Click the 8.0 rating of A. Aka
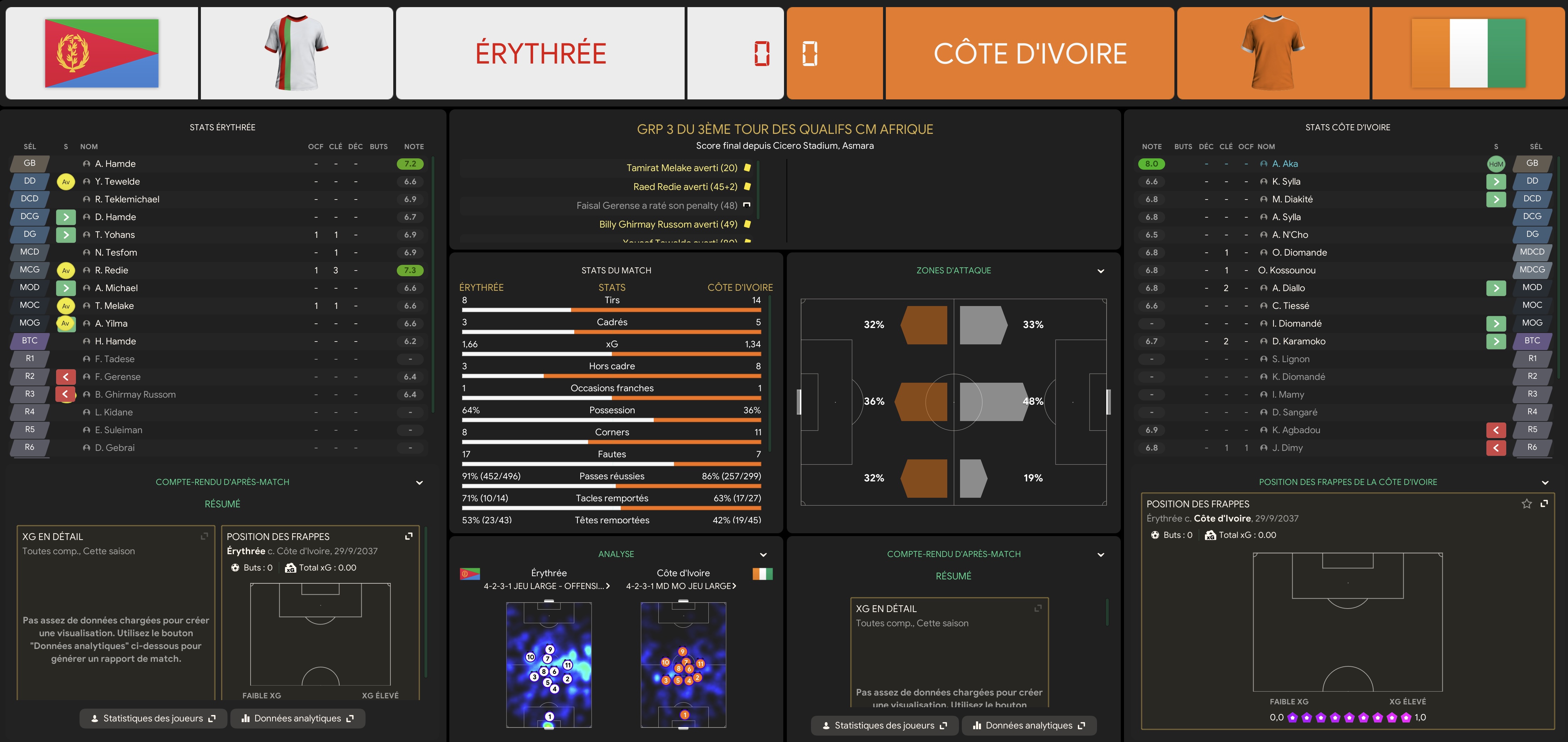 click(1152, 164)
